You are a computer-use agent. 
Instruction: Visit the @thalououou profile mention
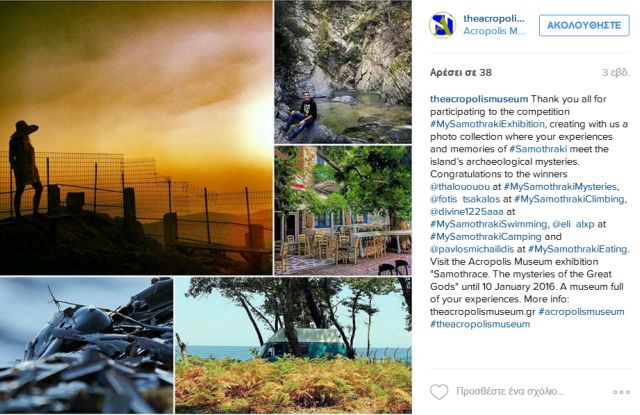pos(460,186)
